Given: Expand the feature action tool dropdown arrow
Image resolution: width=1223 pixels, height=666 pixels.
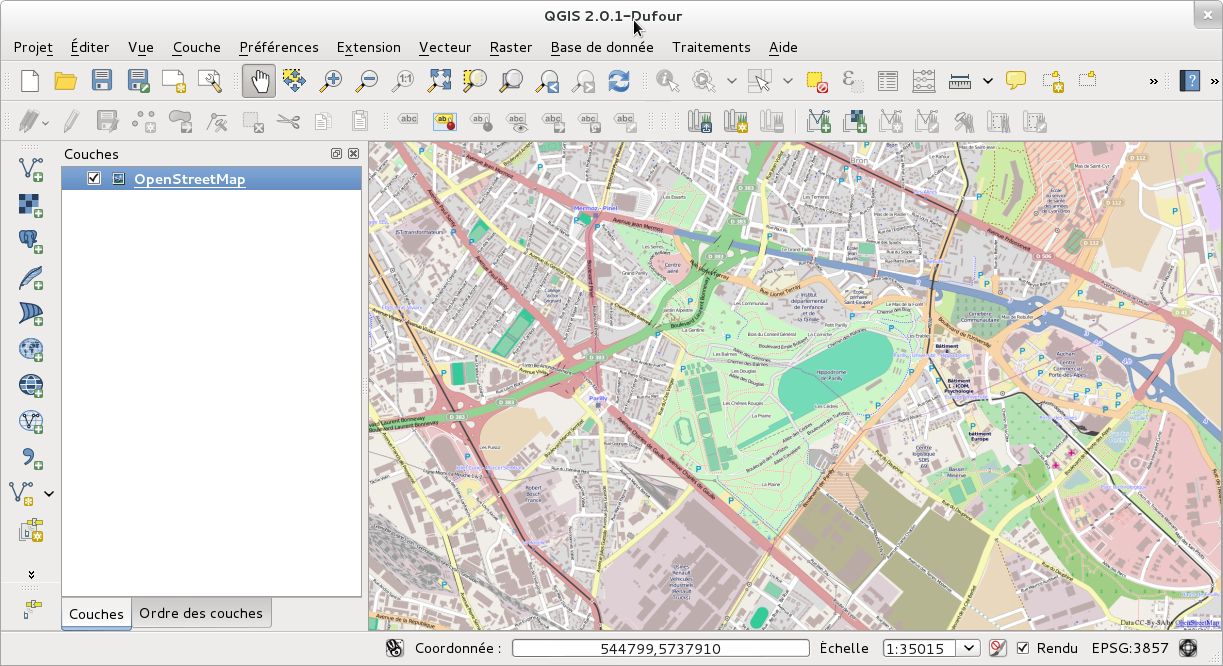Looking at the screenshot, I should 732,81.
